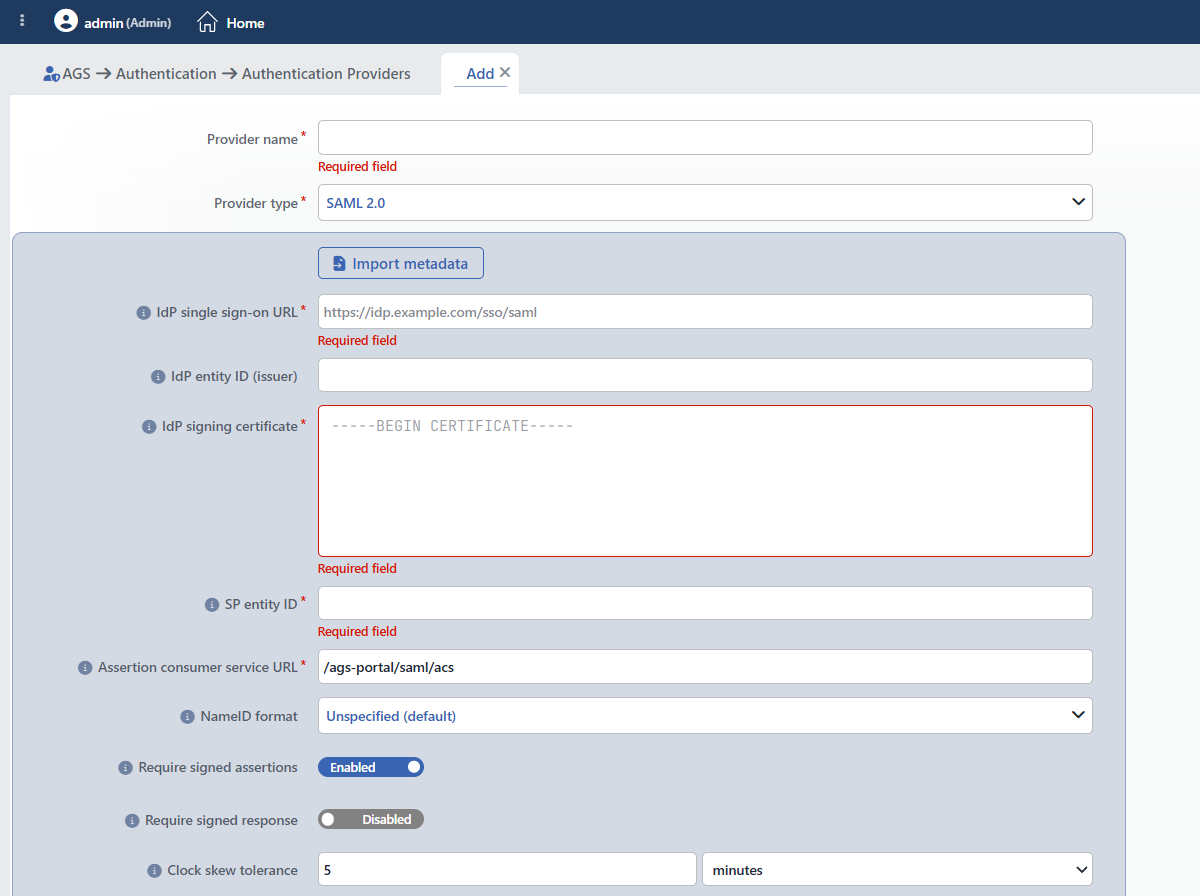The width and height of the screenshot is (1200, 896).
Task: Focus the IdP signing certificate textarea
Action: coord(705,481)
